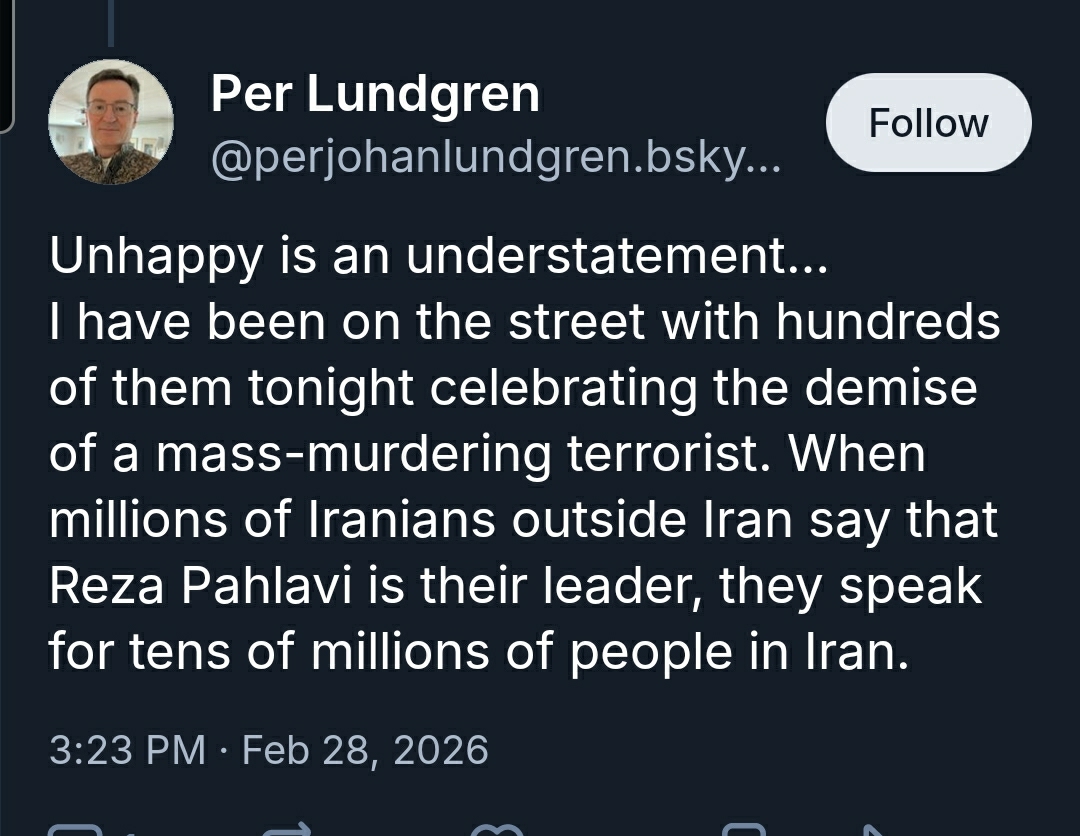Click the Feb 28, 2026 date

click(x=365, y=749)
